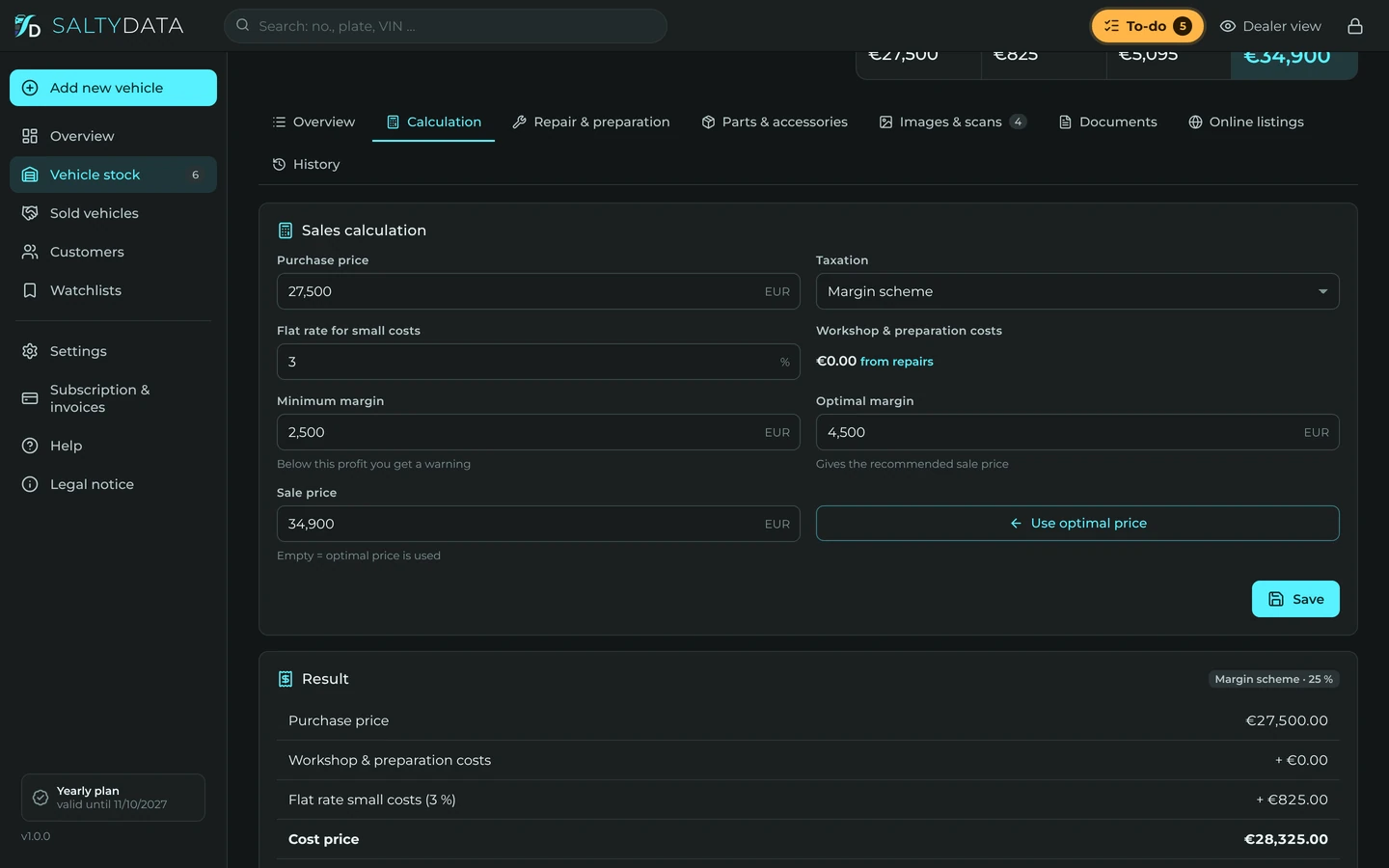Click the Overview grid icon in sidebar
1389x868 pixels.
(x=30, y=136)
